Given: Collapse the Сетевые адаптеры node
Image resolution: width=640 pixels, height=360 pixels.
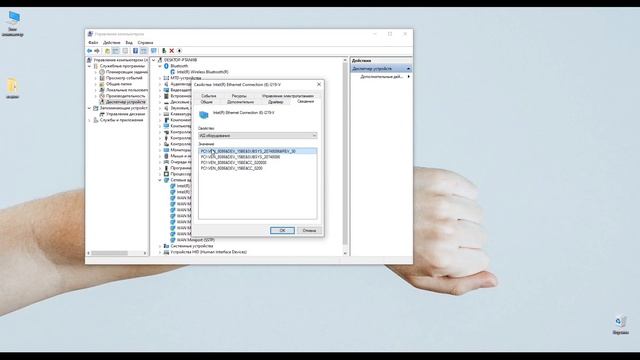Looking at the screenshot, I should [160, 180].
